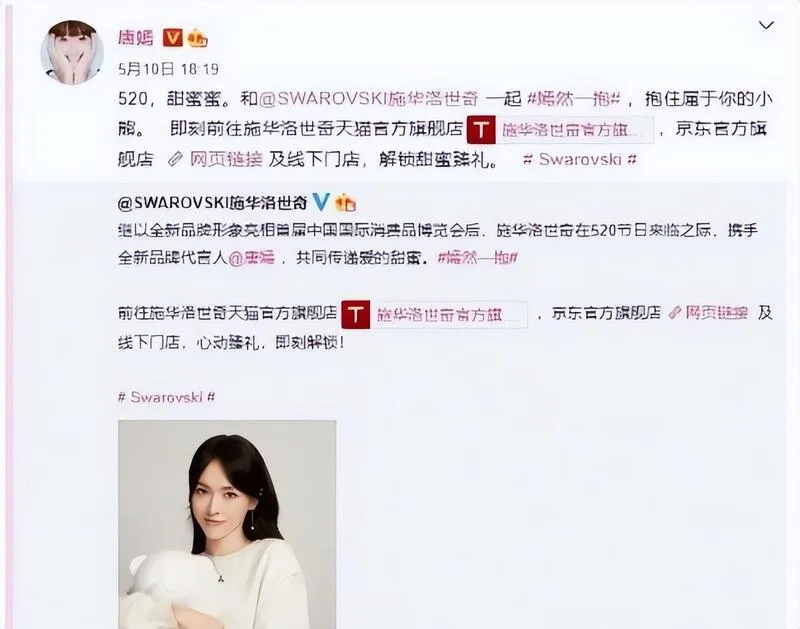Open the # Swarovski # tag after 解锁甜蜜臻礼

(580, 159)
